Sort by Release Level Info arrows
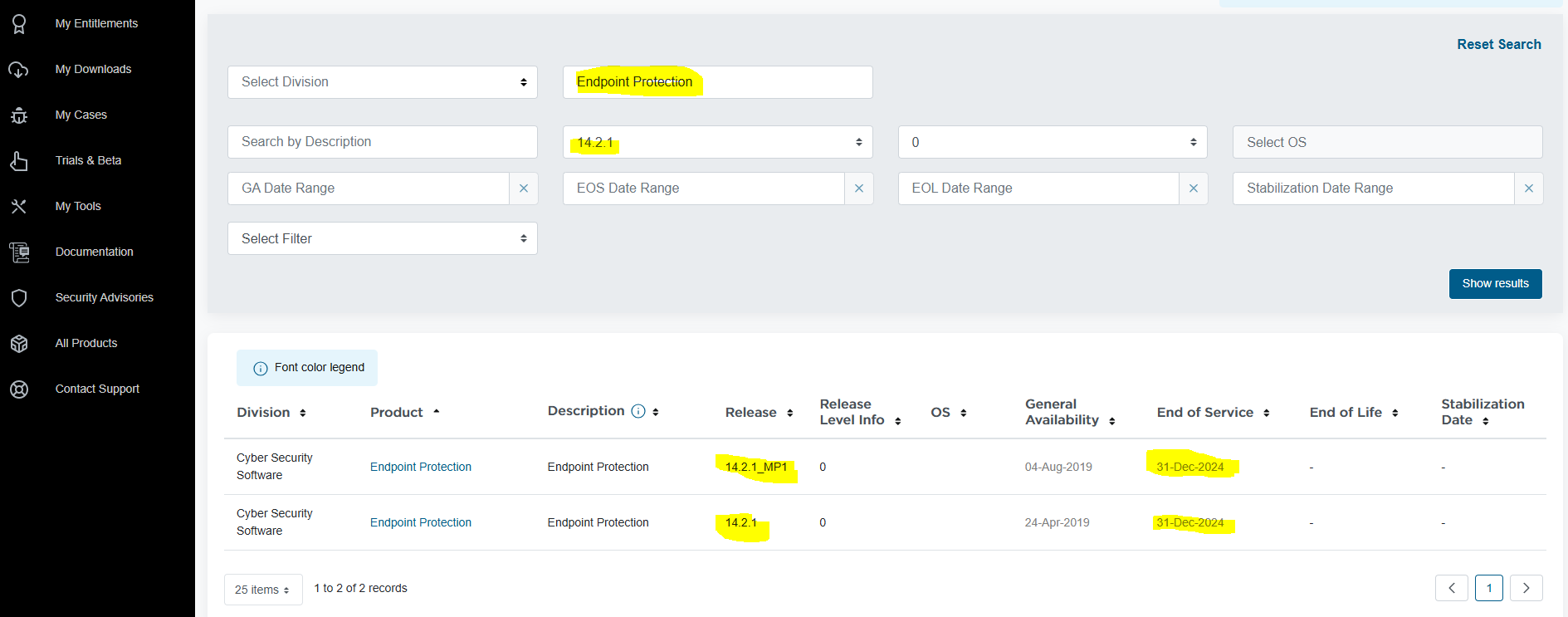The image size is (1568, 617). (898, 421)
